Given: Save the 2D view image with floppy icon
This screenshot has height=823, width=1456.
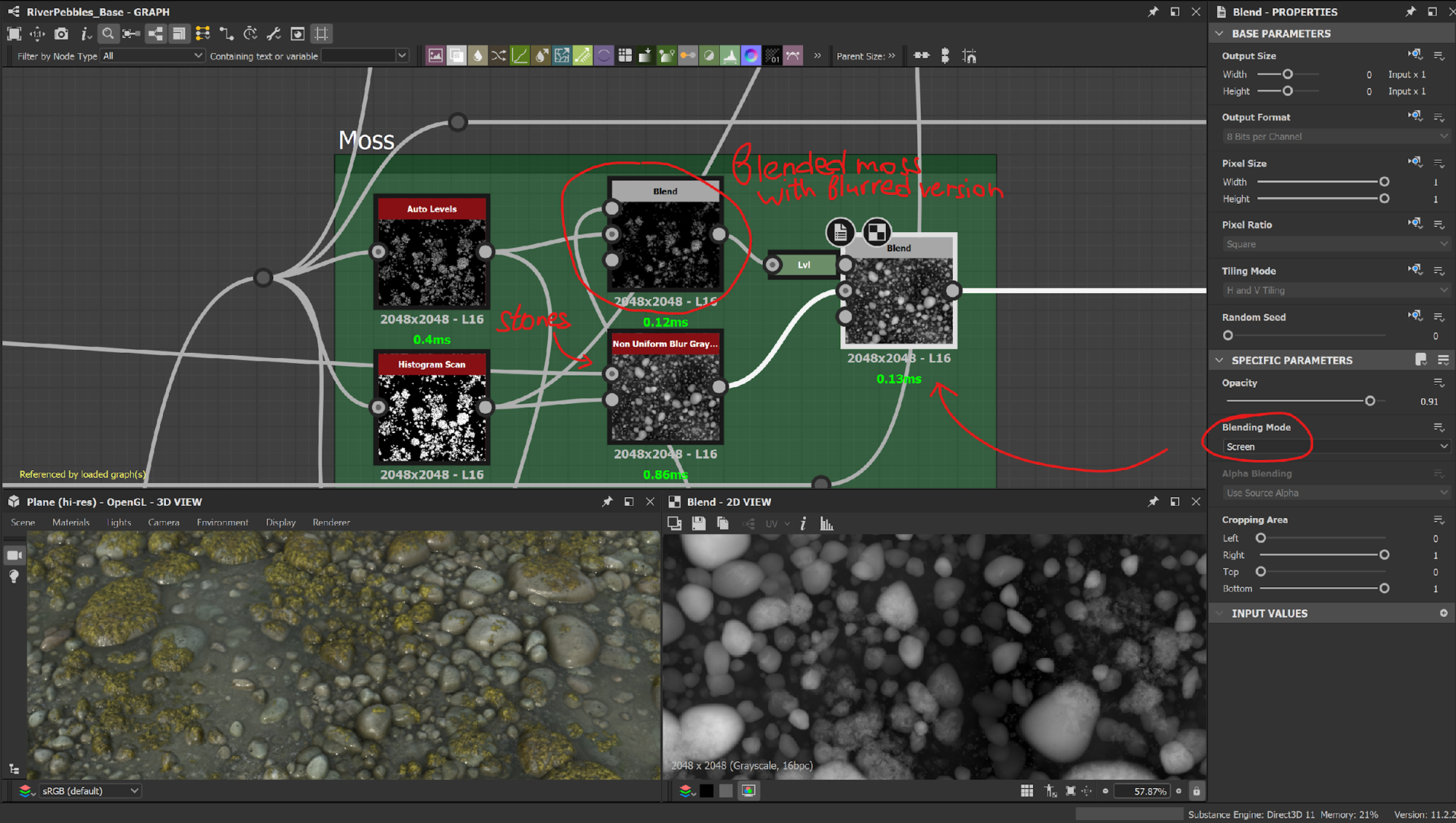Looking at the screenshot, I should coord(698,523).
